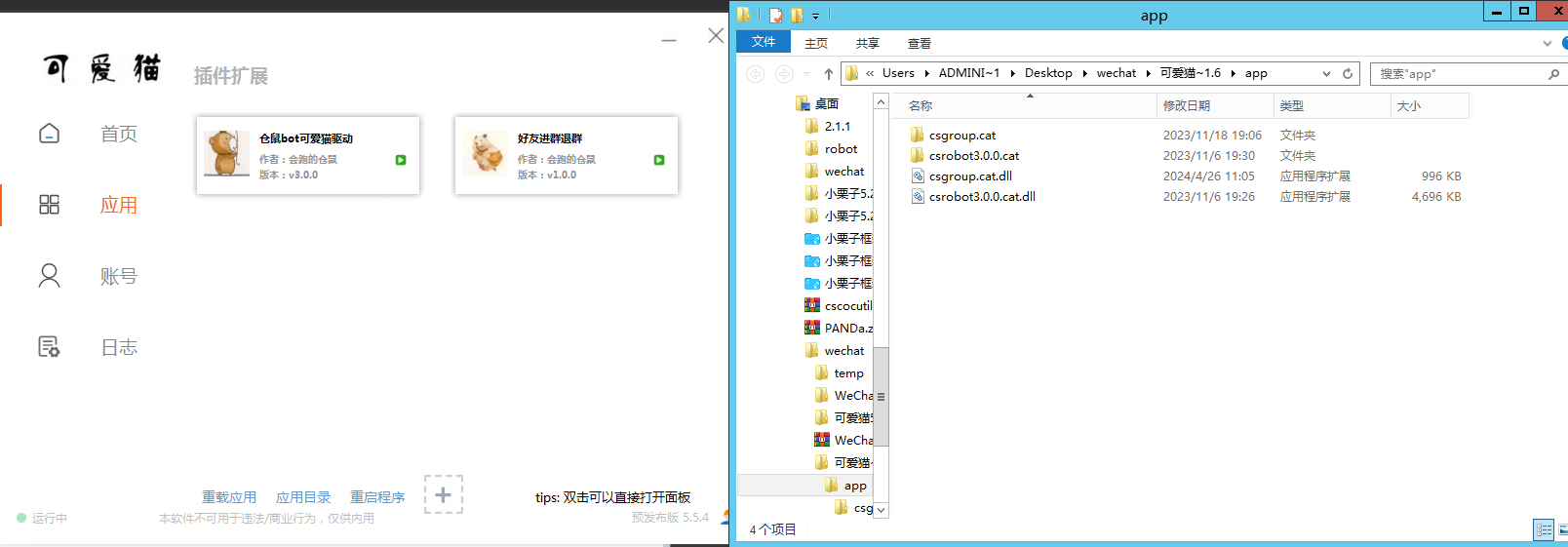The height and width of the screenshot is (547, 1568).
Task: Toggle green run switch on 好友进群退群 plugin
Action: (659, 160)
